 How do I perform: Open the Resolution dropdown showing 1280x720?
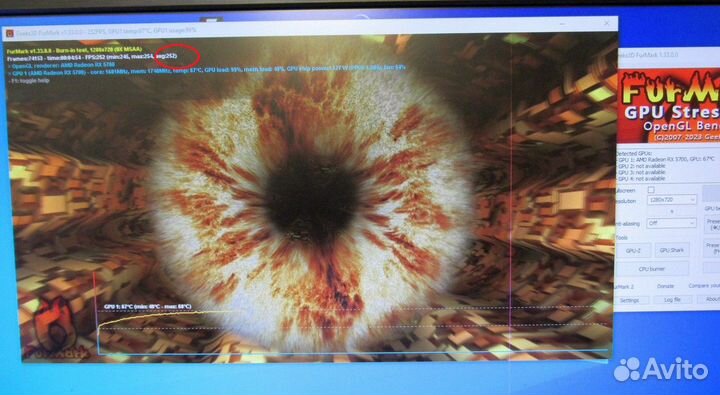click(672, 199)
